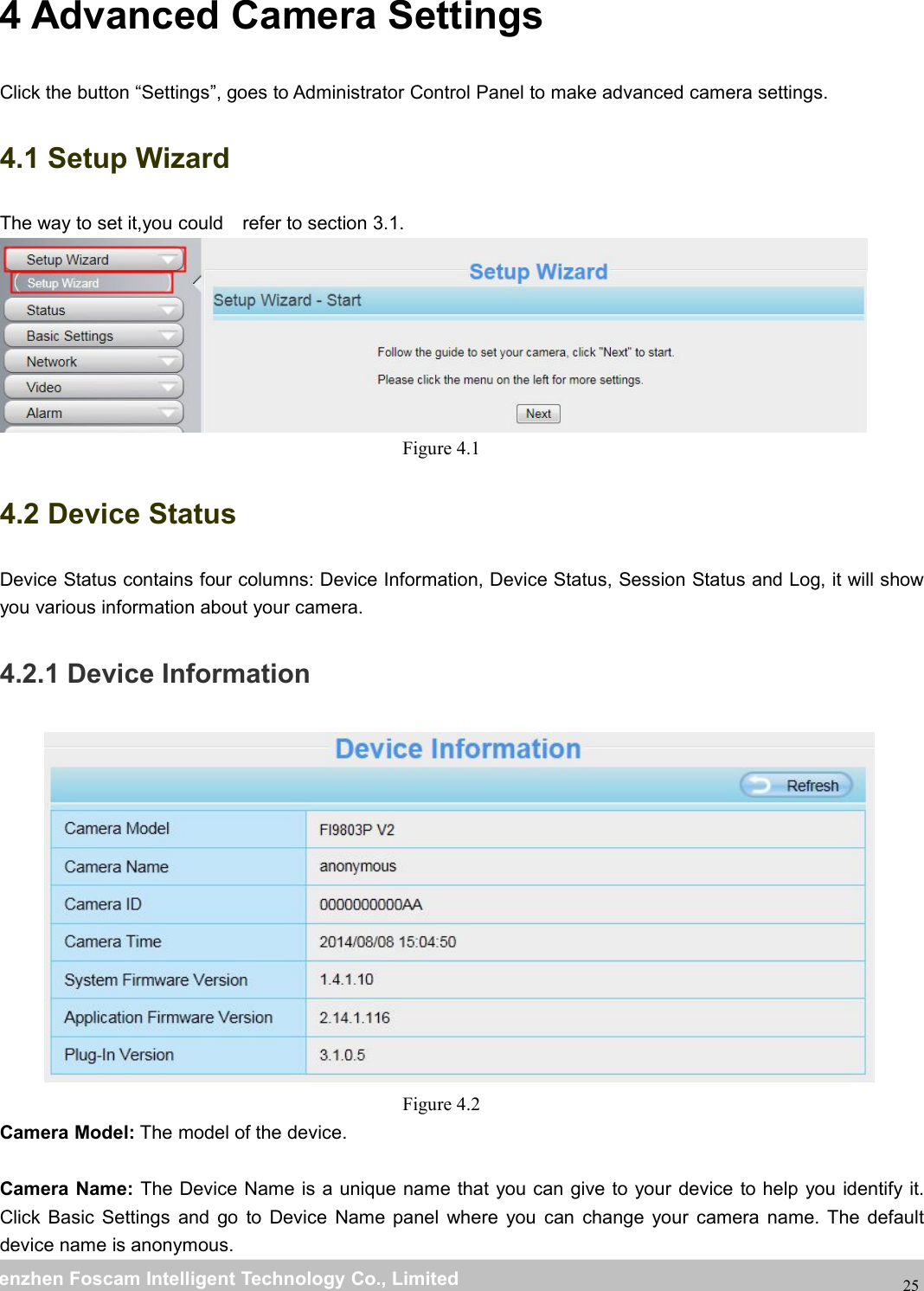This screenshot has width=924, height=1291.
Task: Open the Alarm menu
Action: [93, 414]
